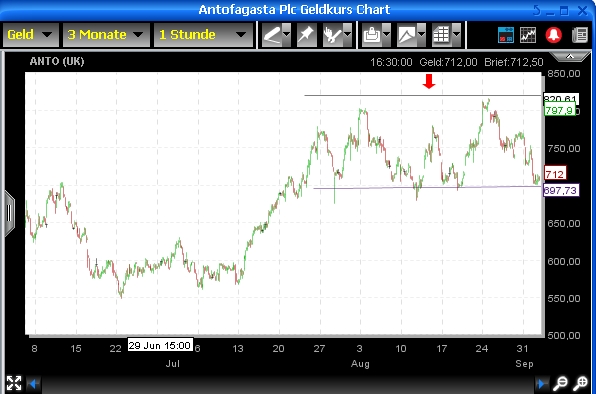Open the order ticket icon
Viewport: 596px width, 394px height.
[x=506, y=35]
